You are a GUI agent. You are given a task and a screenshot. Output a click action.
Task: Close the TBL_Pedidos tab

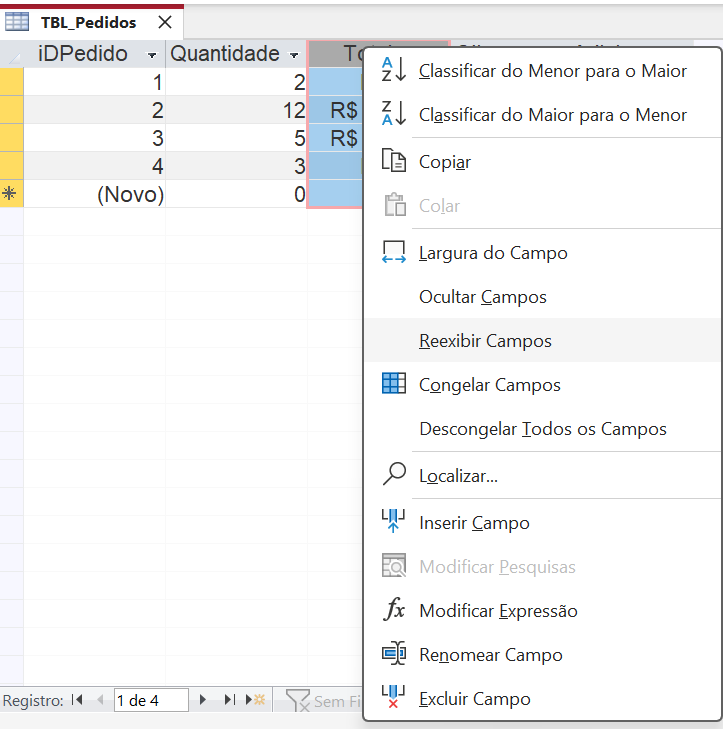[165, 22]
